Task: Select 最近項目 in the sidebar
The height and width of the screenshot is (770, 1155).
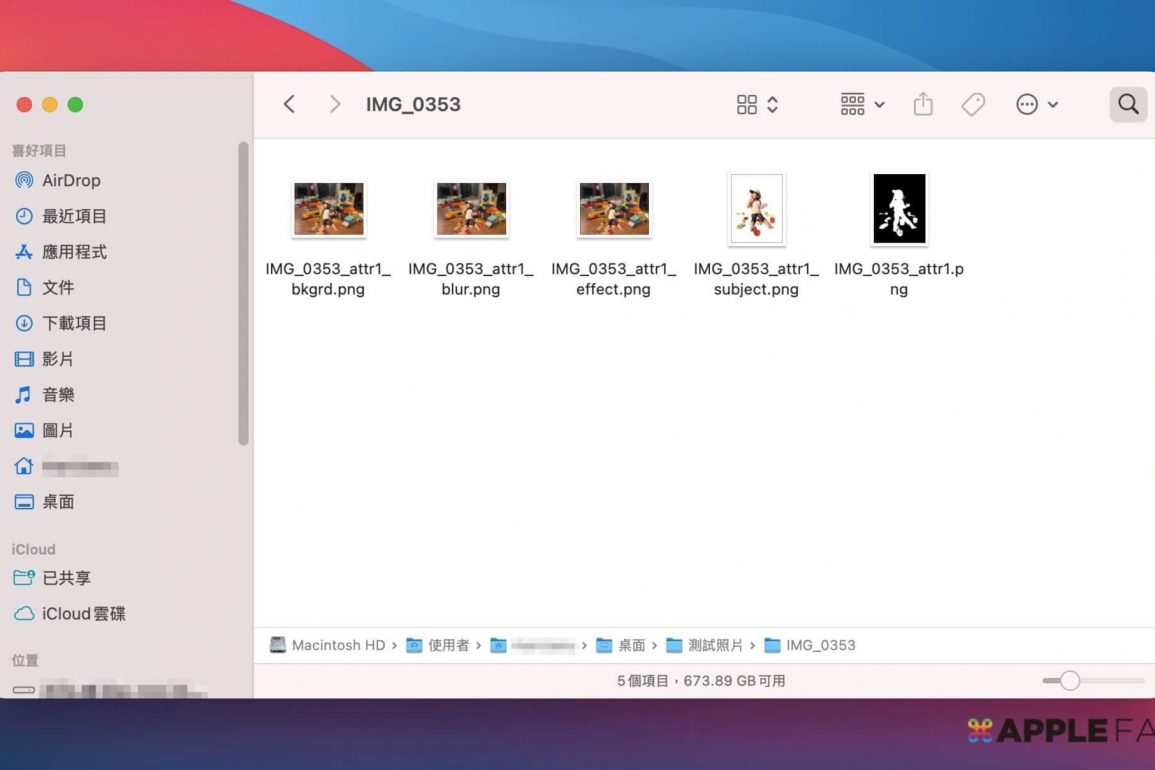Action: click(73, 216)
